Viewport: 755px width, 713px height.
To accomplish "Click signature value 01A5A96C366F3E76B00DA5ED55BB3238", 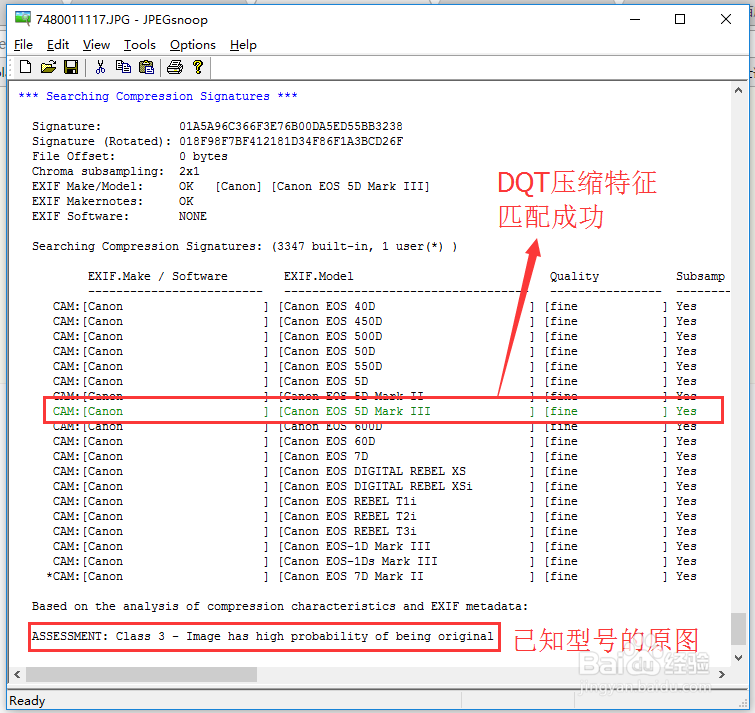I will tap(291, 126).
